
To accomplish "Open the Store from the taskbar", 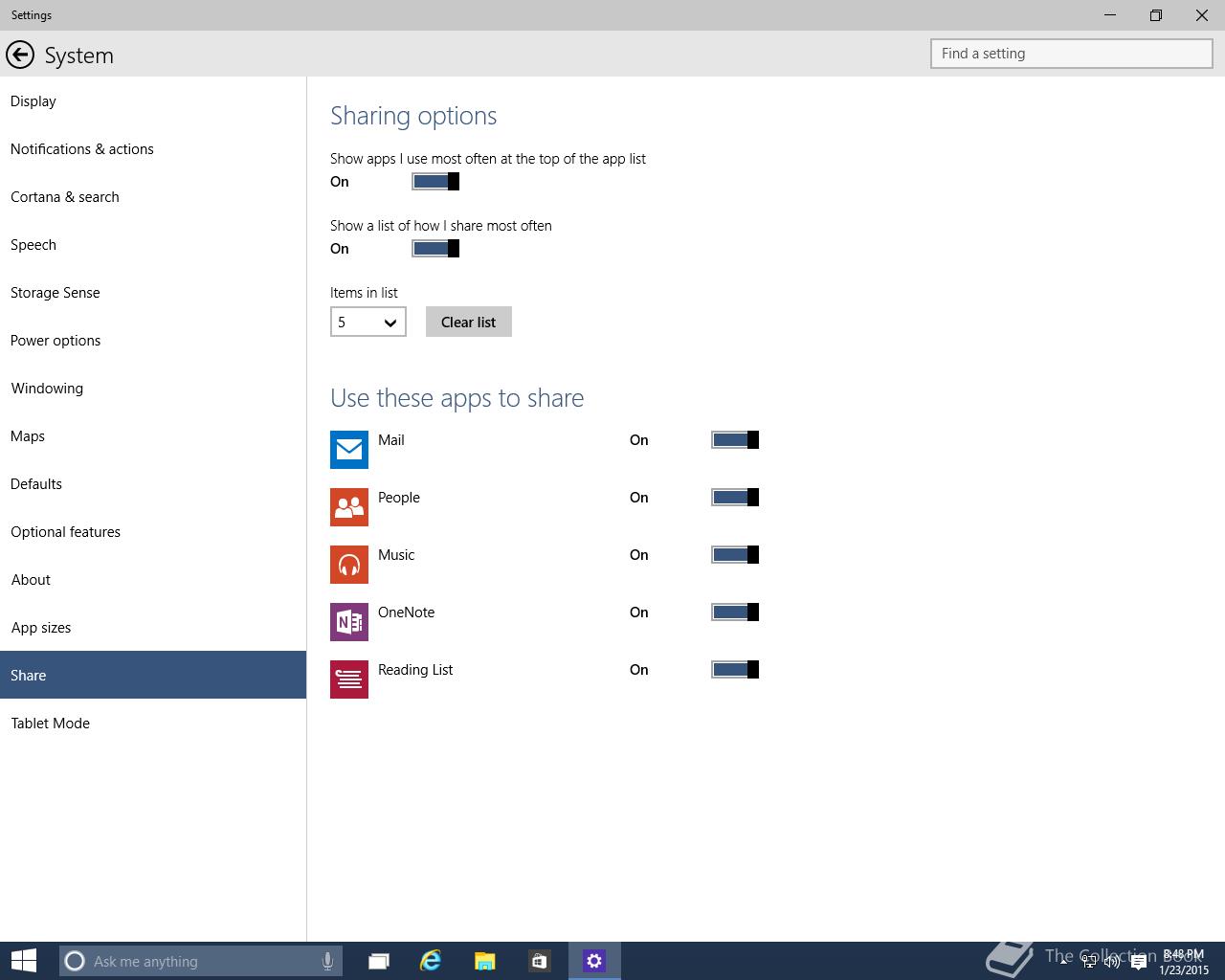I will tap(539, 961).
